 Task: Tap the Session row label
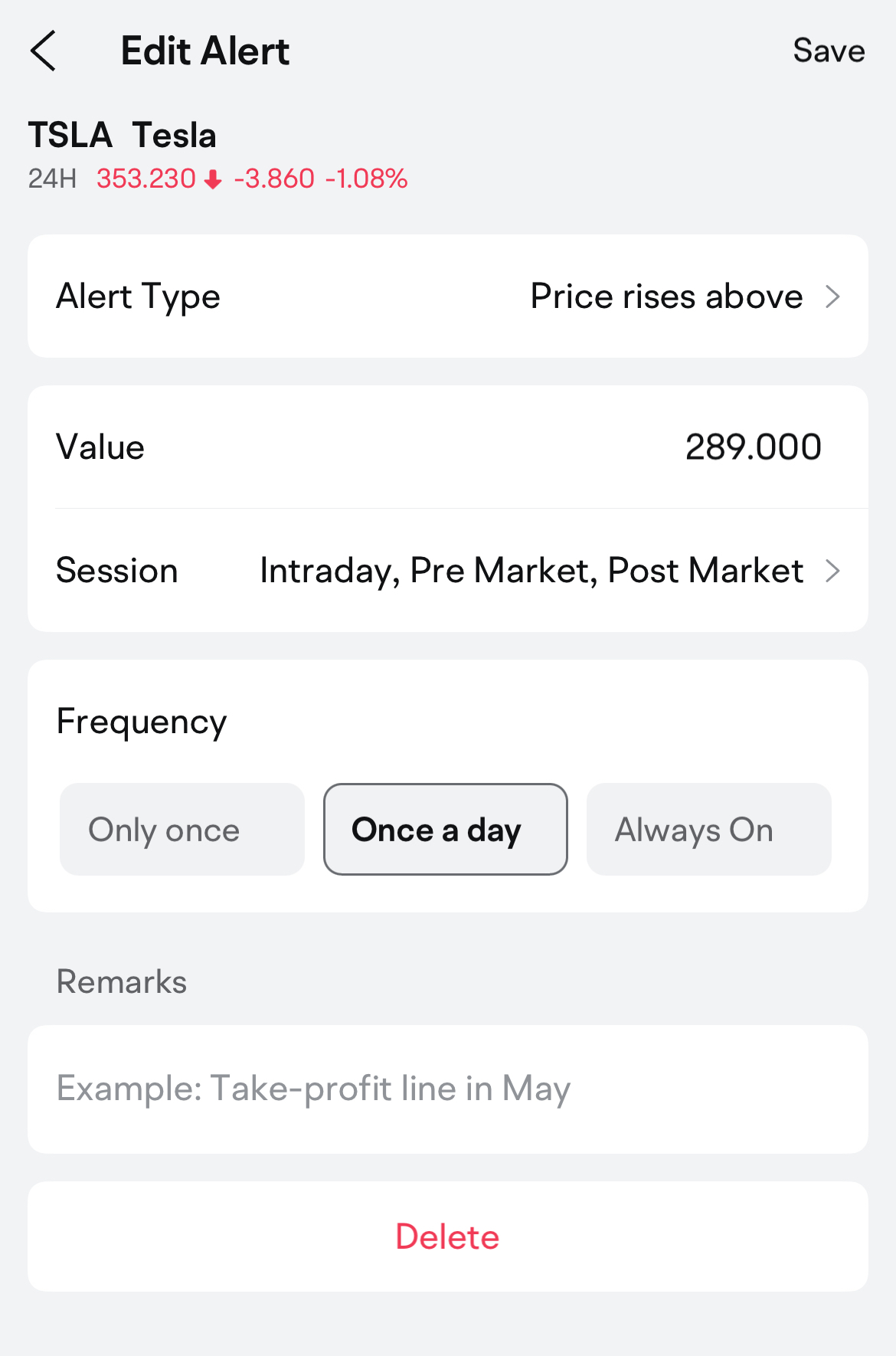117,571
